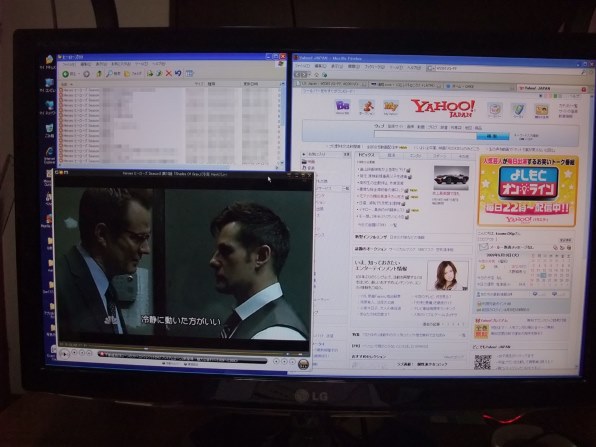Open the Views button in Explorer toolbar

point(189,73)
